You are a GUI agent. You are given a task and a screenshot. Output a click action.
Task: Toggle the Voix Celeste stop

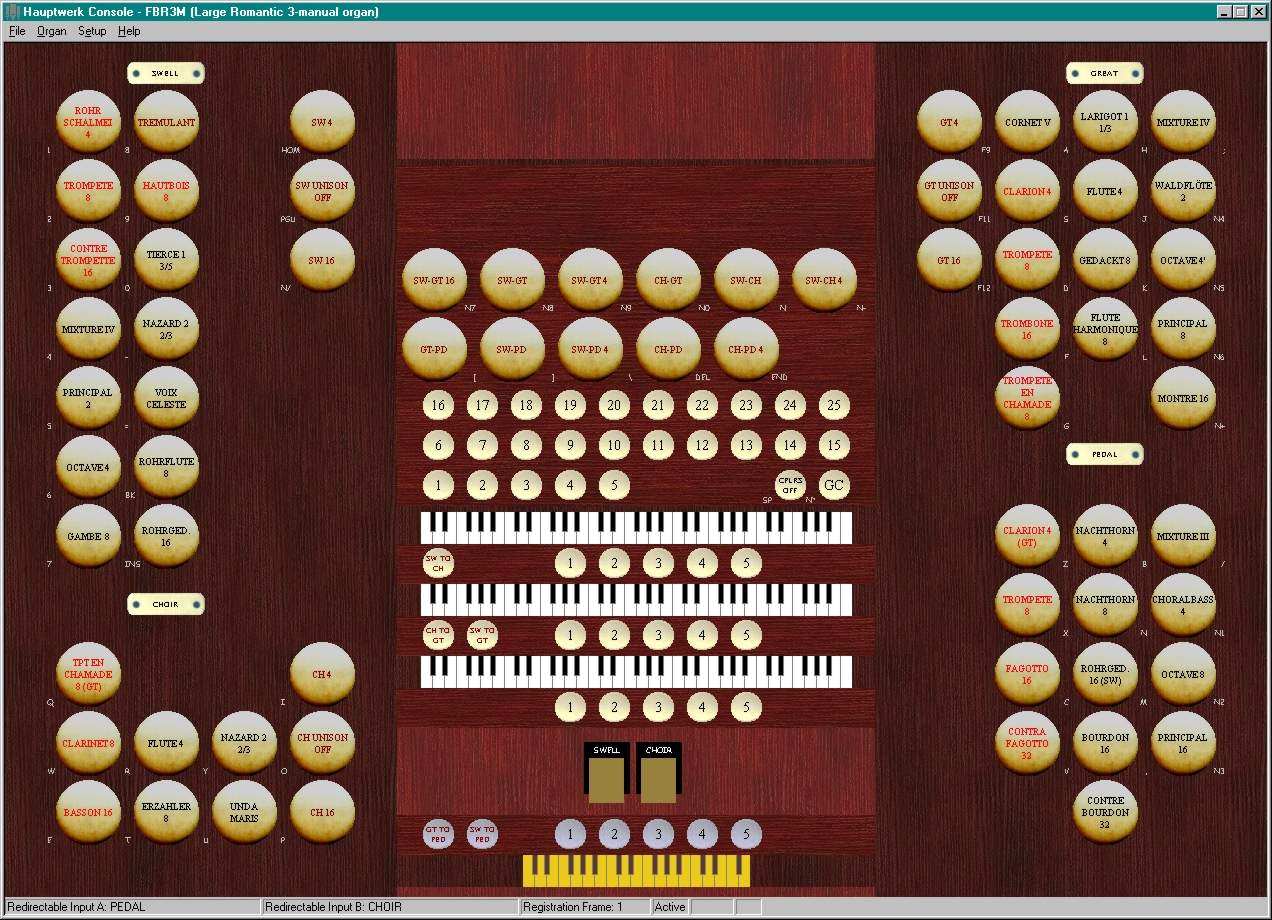pyautogui.click(x=166, y=398)
